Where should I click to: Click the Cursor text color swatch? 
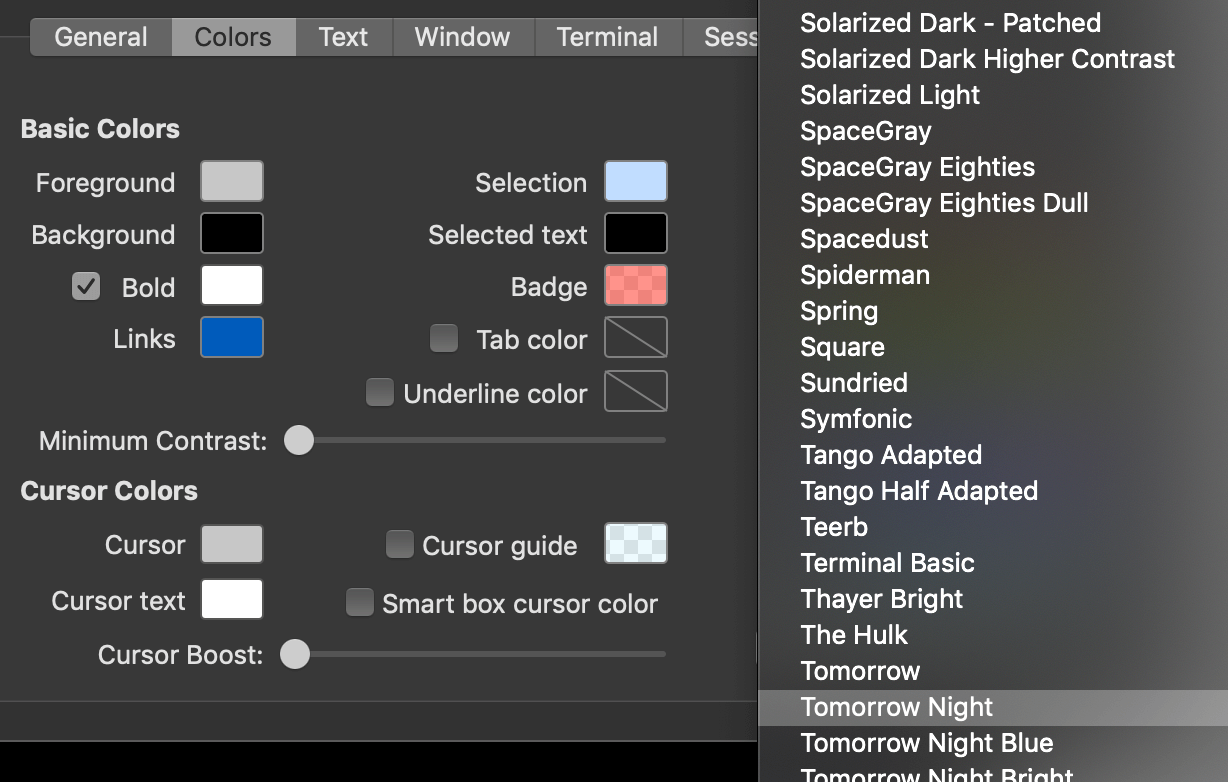(232, 600)
